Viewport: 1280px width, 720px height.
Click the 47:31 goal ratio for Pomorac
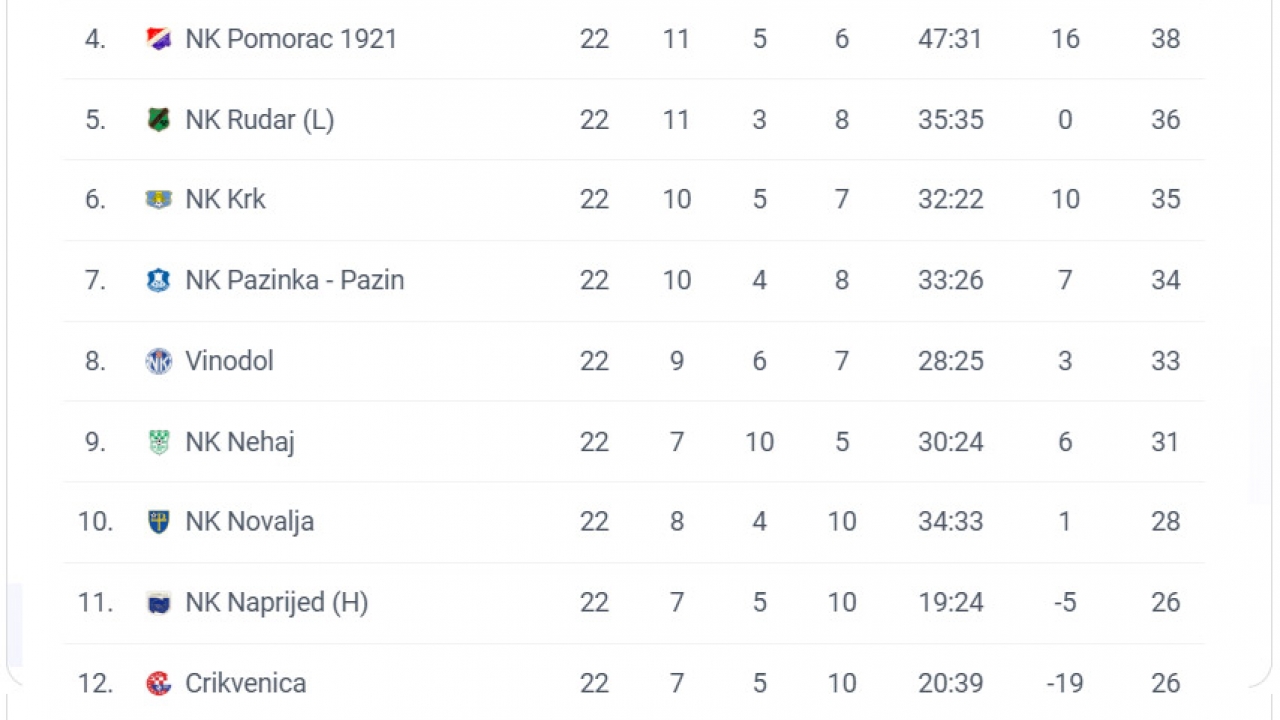[x=951, y=39]
